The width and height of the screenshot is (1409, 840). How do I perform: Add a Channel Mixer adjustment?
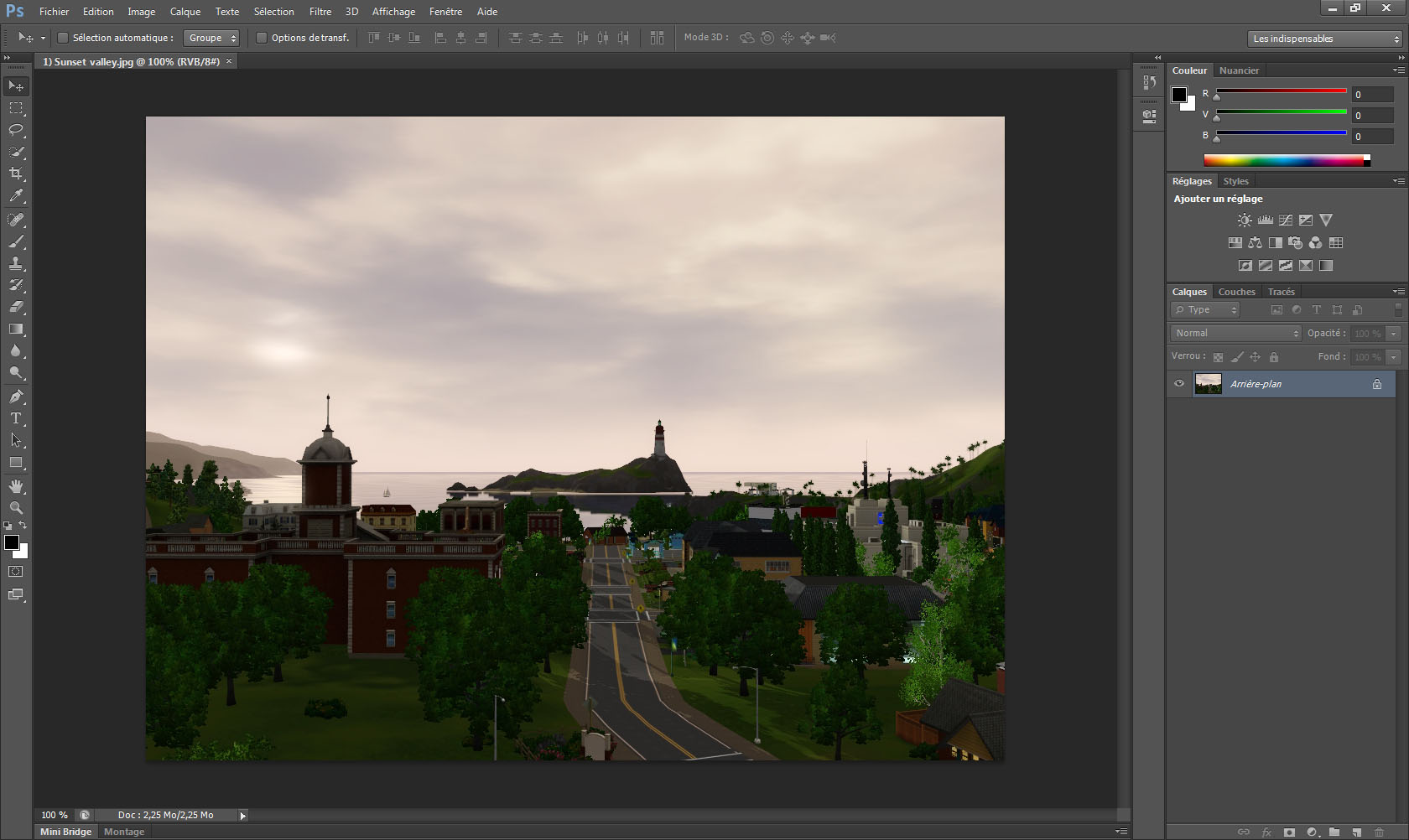(1315, 243)
